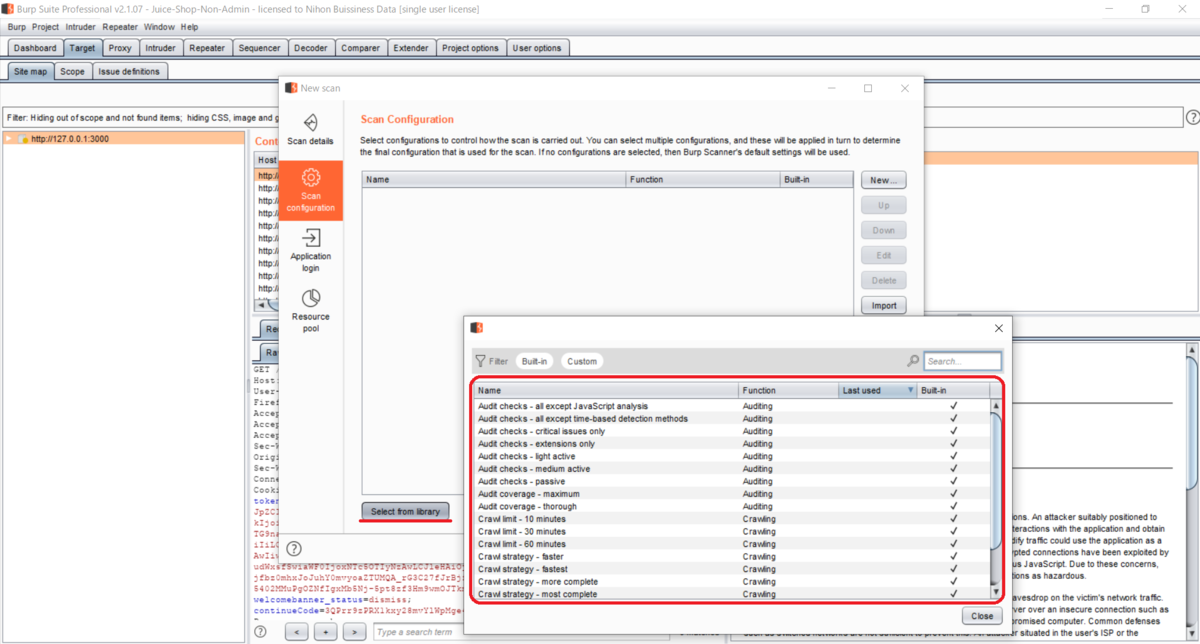Image resolution: width=1200 pixels, height=644 pixels.
Task: Click the previous match arrow button
Action: click(295, 632)
